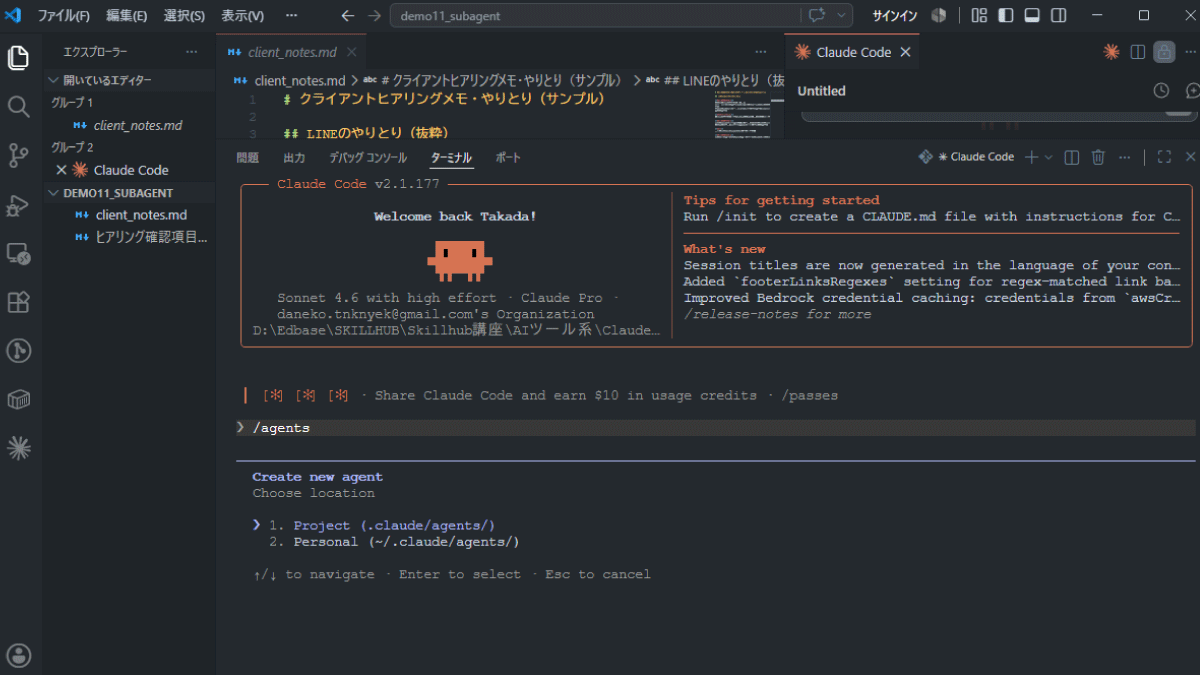Toggle the primary side bar layout icon
1200x675 pixels.
[1006, 16]
